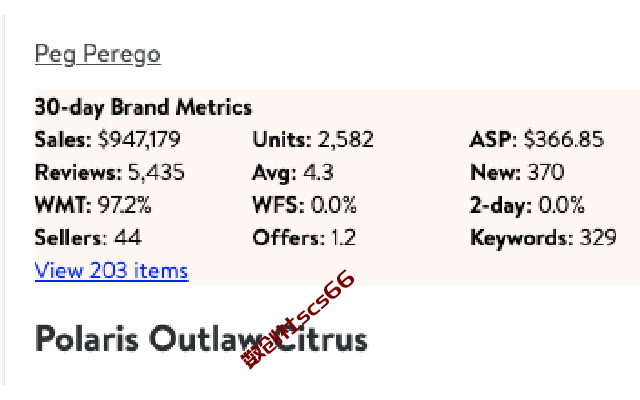Select the Polaris Outlaw Citrus product title
The height and width of the screenshot is (400, 640).
coord(201,339)
